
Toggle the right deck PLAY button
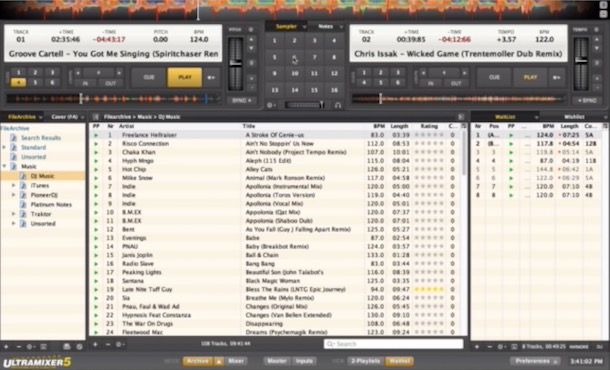coord(530,77)
